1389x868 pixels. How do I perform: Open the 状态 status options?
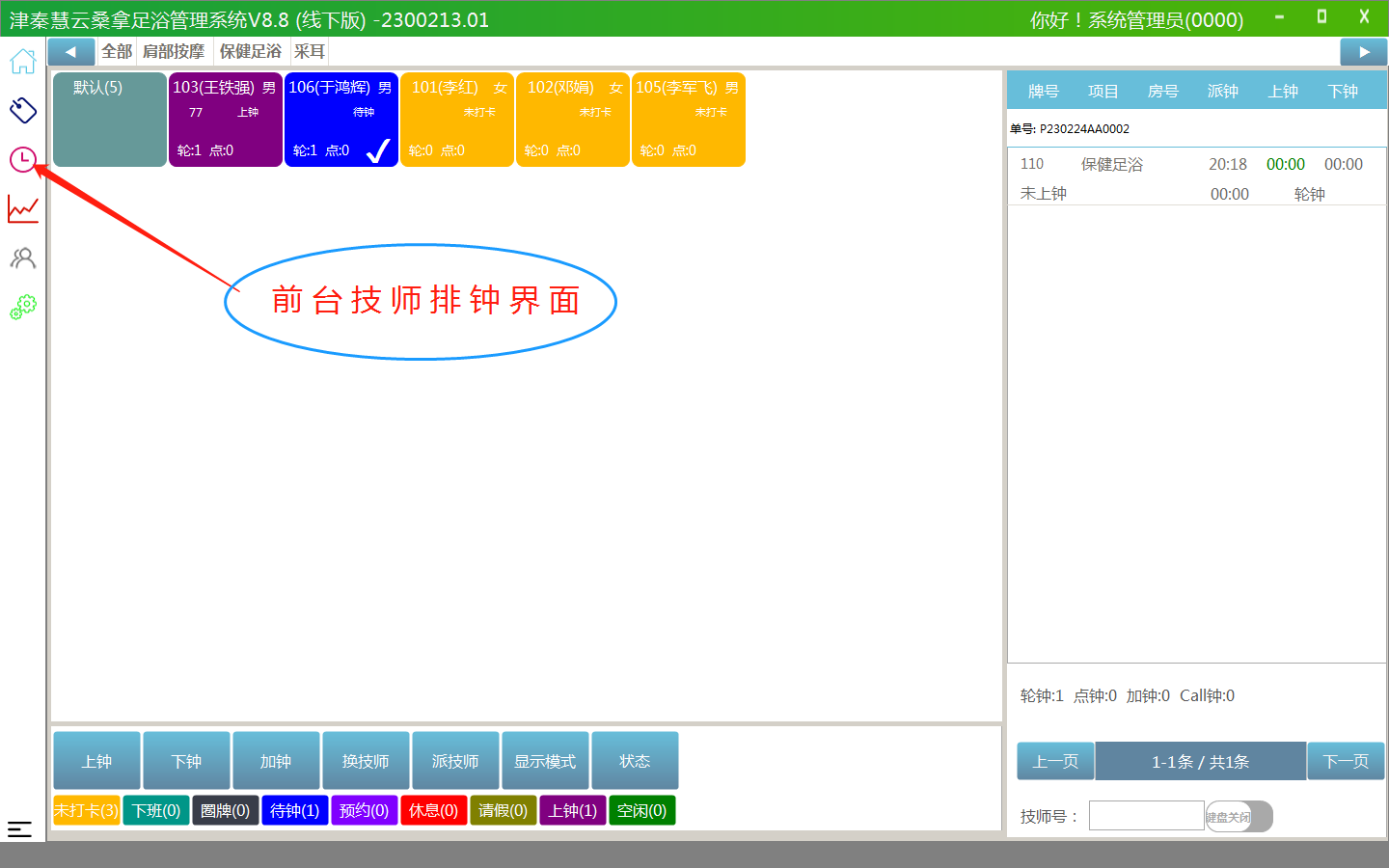(635, 761)
